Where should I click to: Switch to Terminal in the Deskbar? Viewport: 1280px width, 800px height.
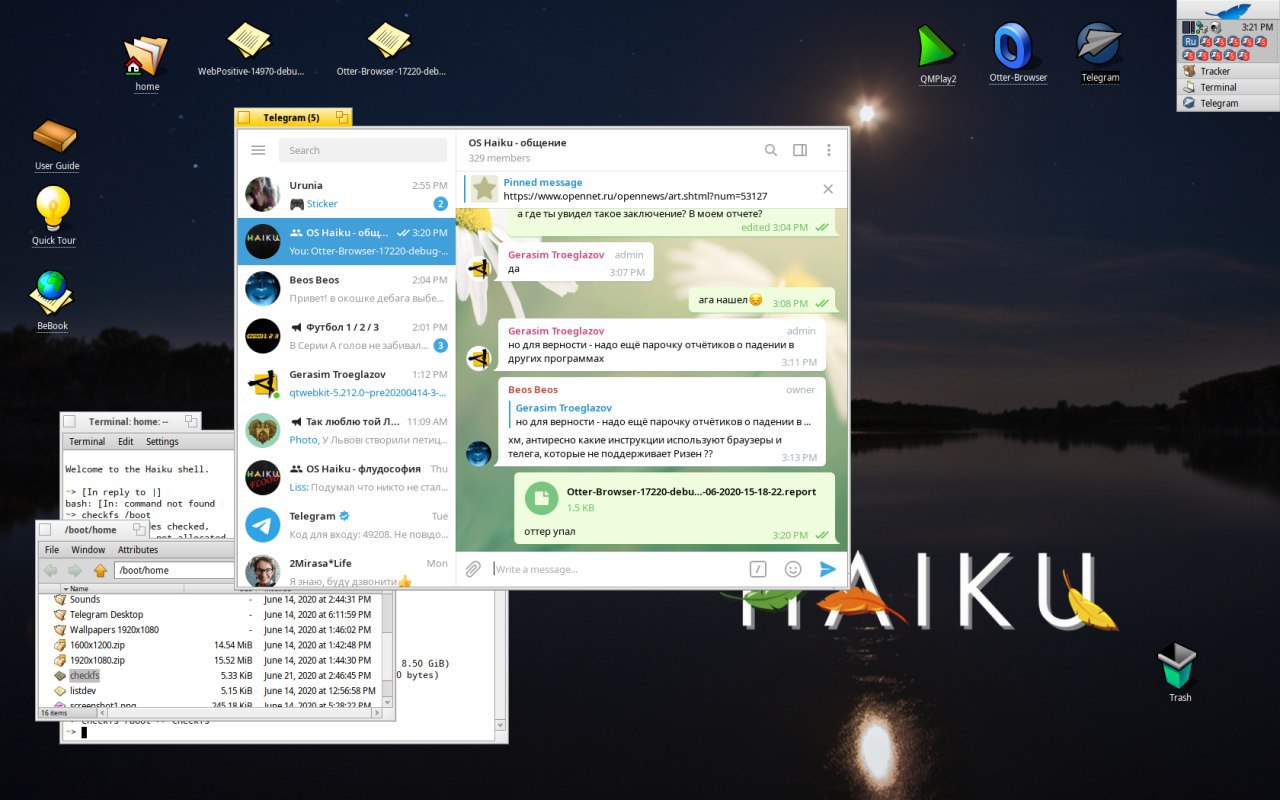(1227, 87)
